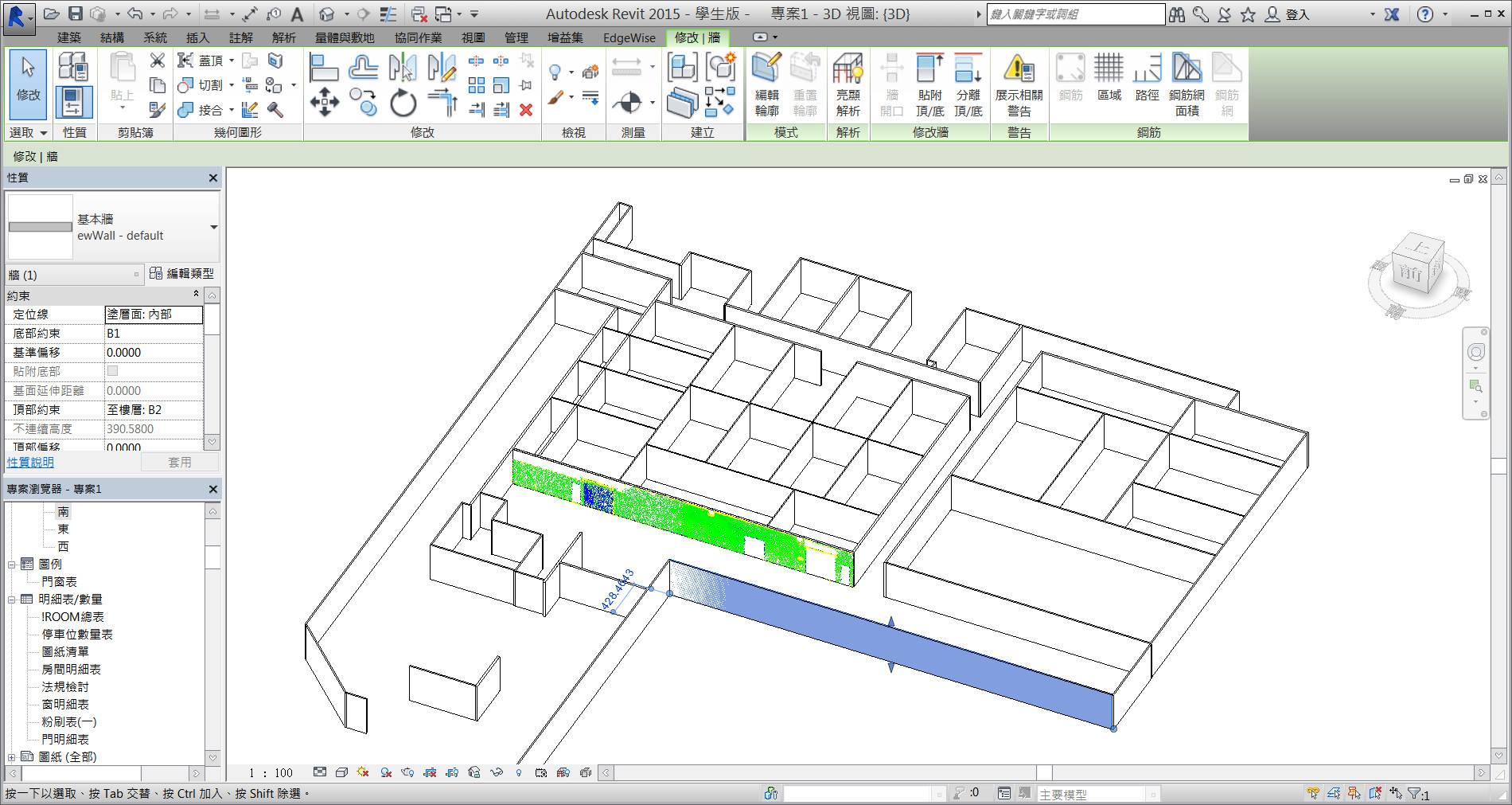
Task: Click the Highlight Analytical (亮顯解析) icon
Action: click(x=848, y=85)
